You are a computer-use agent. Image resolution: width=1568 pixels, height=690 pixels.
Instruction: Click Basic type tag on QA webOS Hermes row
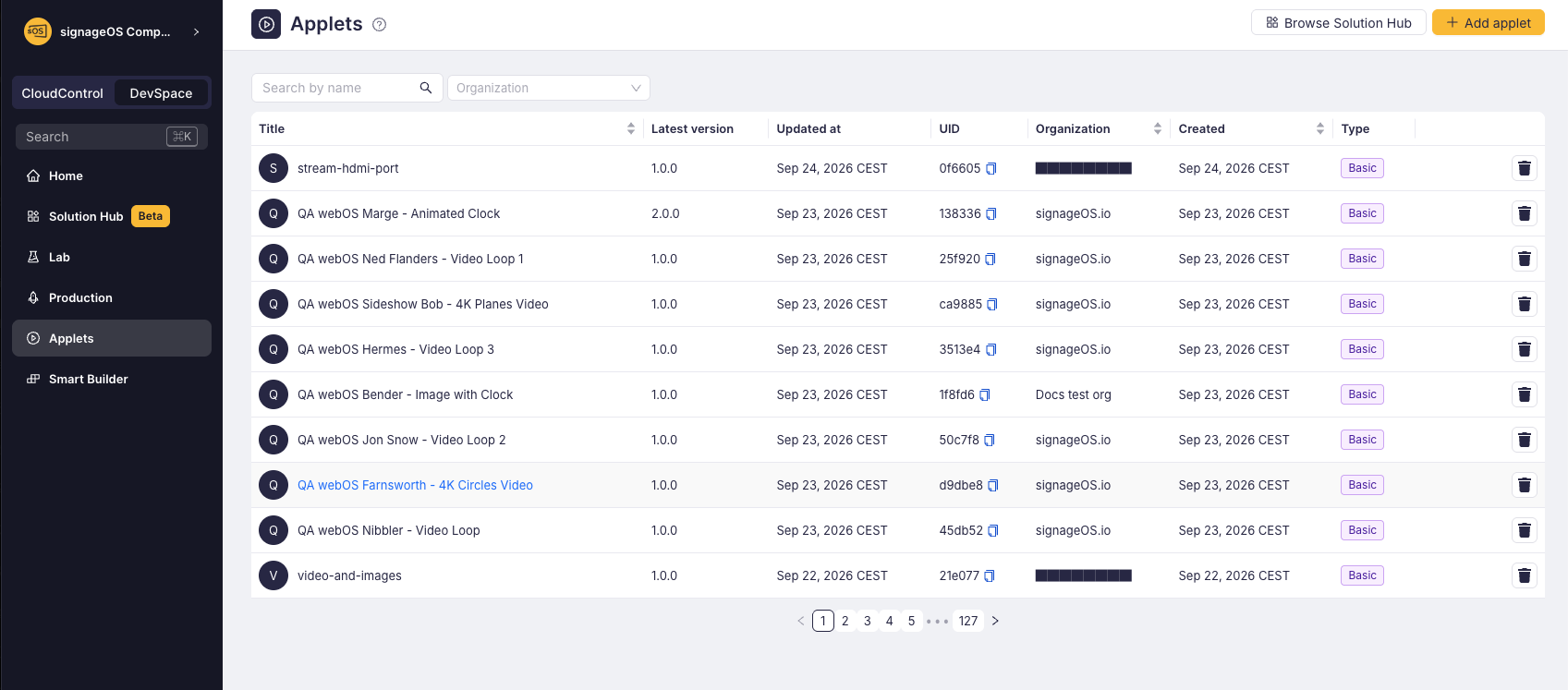point(1362,349)
